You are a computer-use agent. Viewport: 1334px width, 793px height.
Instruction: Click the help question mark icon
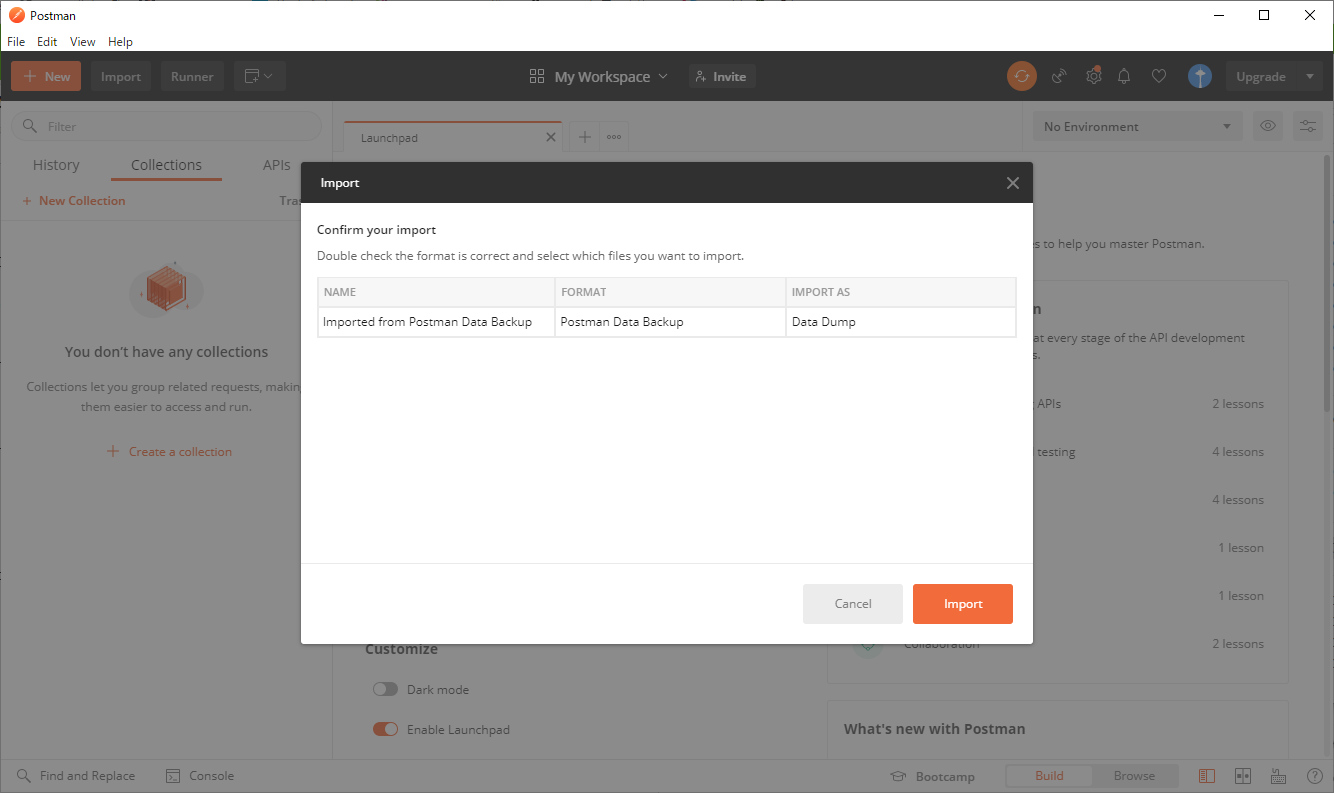[x=1315, y=776]
